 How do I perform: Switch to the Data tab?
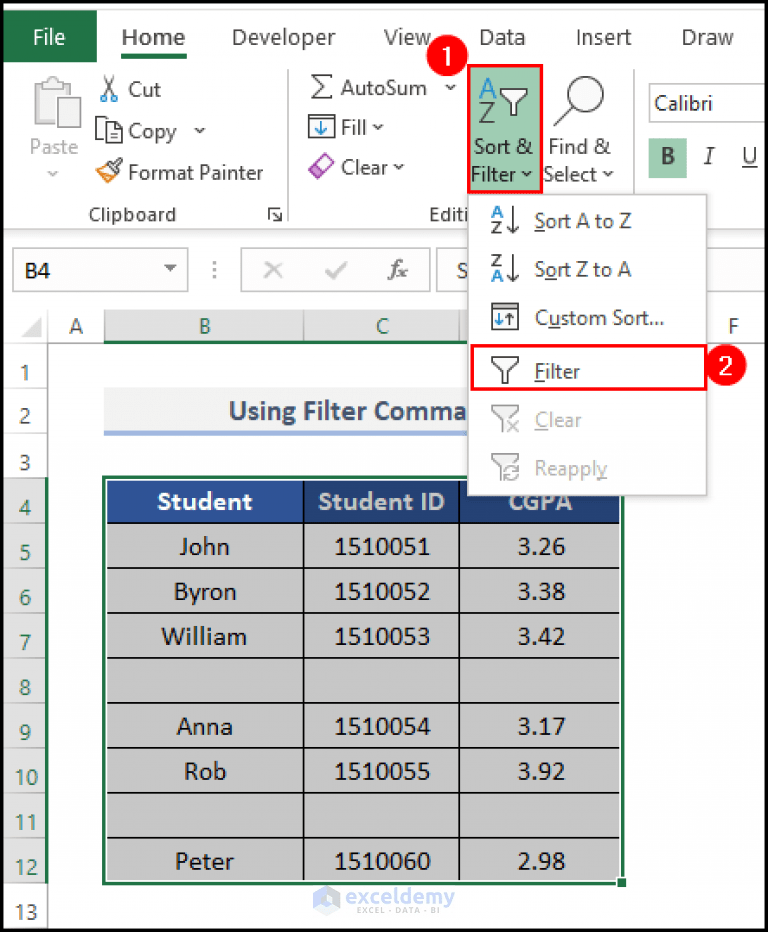502,37
